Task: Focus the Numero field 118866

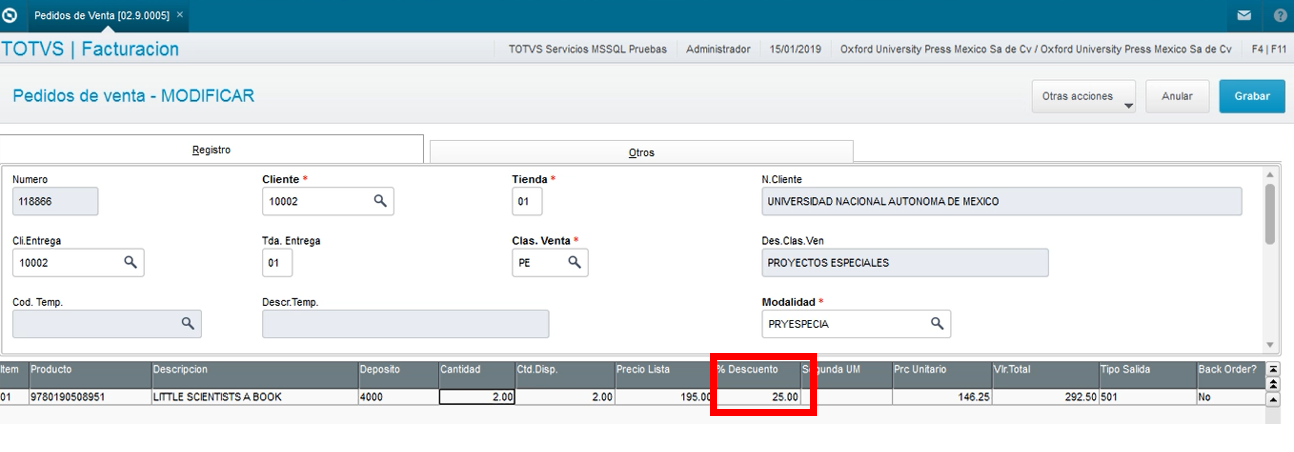Action: coord(55,201)
